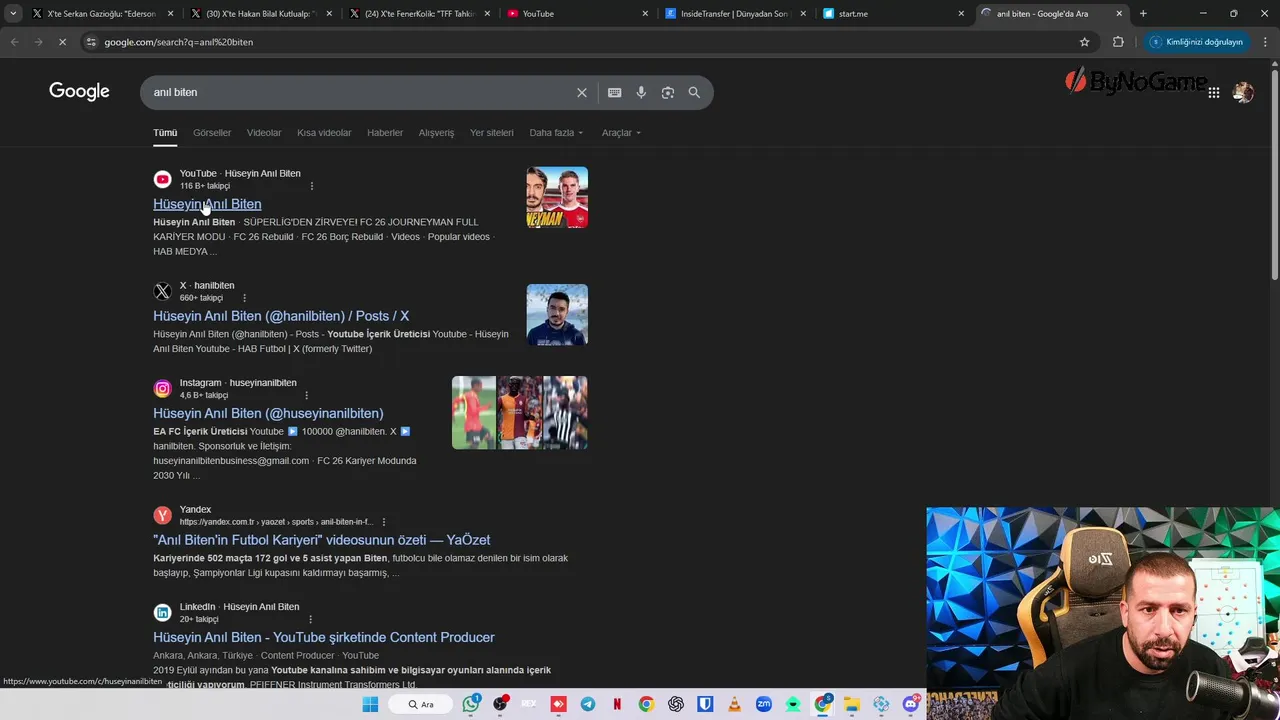Open ChatGPT from the taskbar
Screen dimensions: 1280x720
tap(676, 704)
